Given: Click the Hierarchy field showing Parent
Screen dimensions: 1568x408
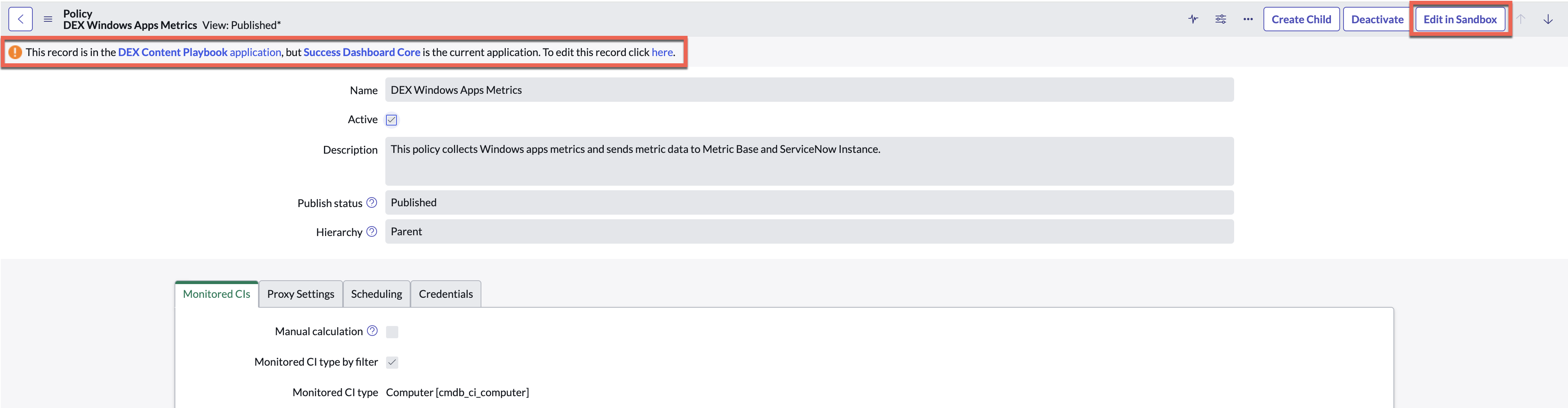Looking at the screenshot, I should point(810,231).
